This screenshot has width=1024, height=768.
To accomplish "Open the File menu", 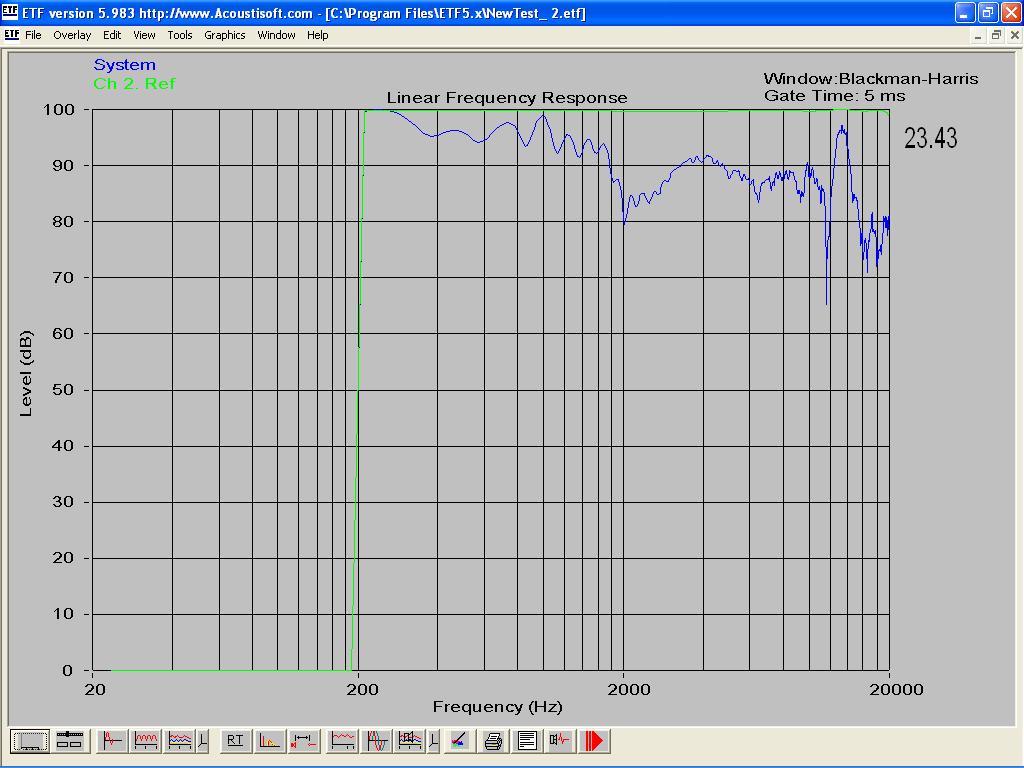I will (33, 35).
